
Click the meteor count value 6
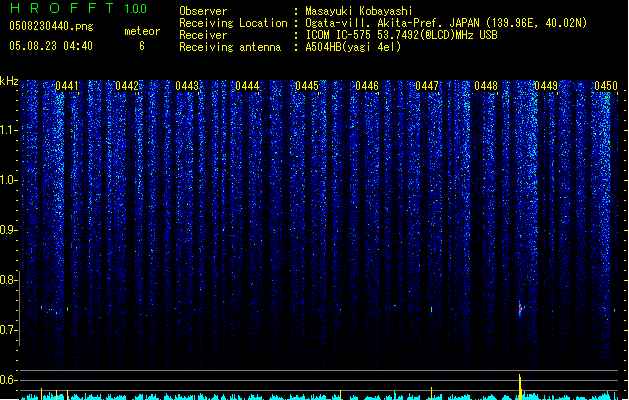point(142,46)
